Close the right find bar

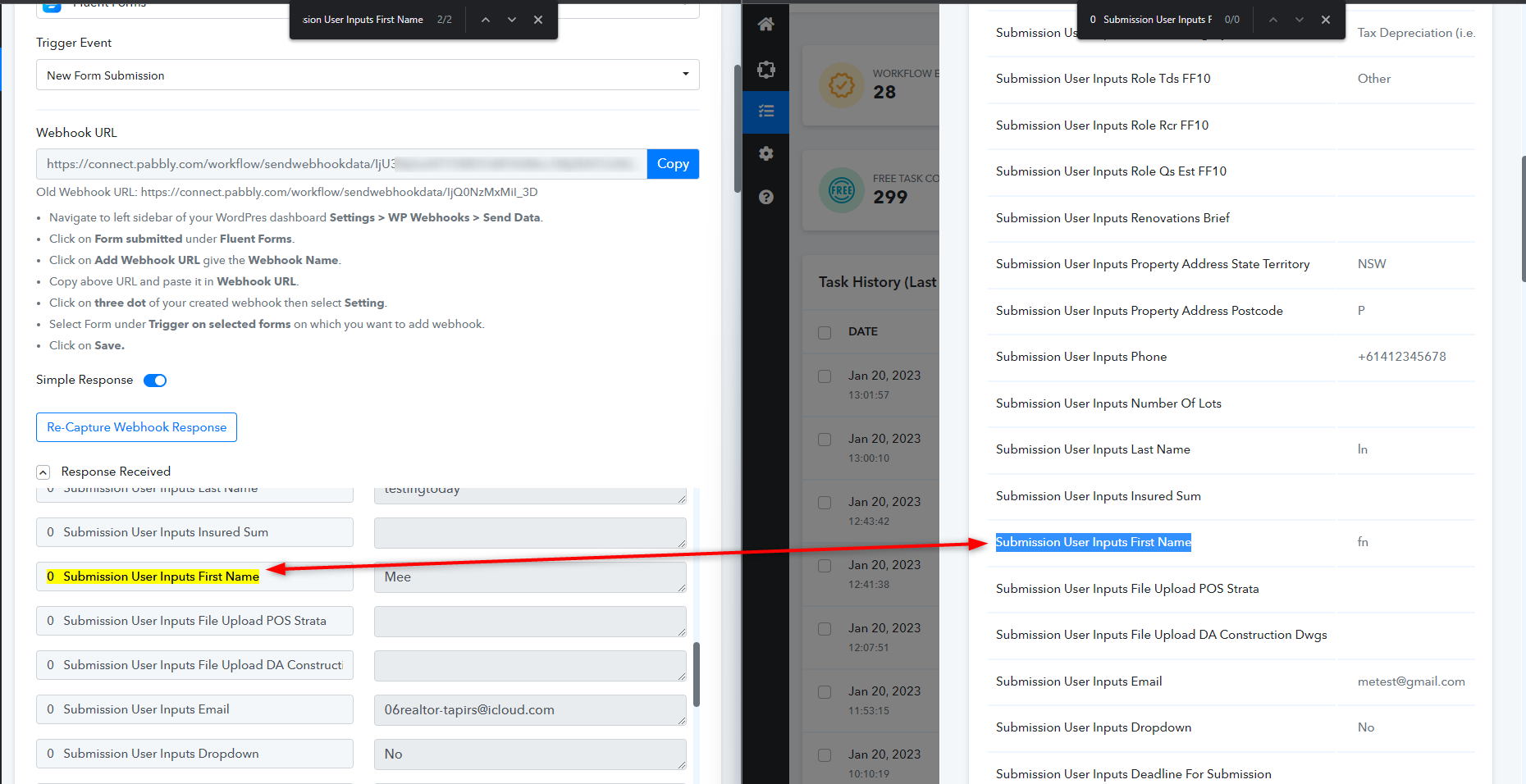click(1326, 20)
